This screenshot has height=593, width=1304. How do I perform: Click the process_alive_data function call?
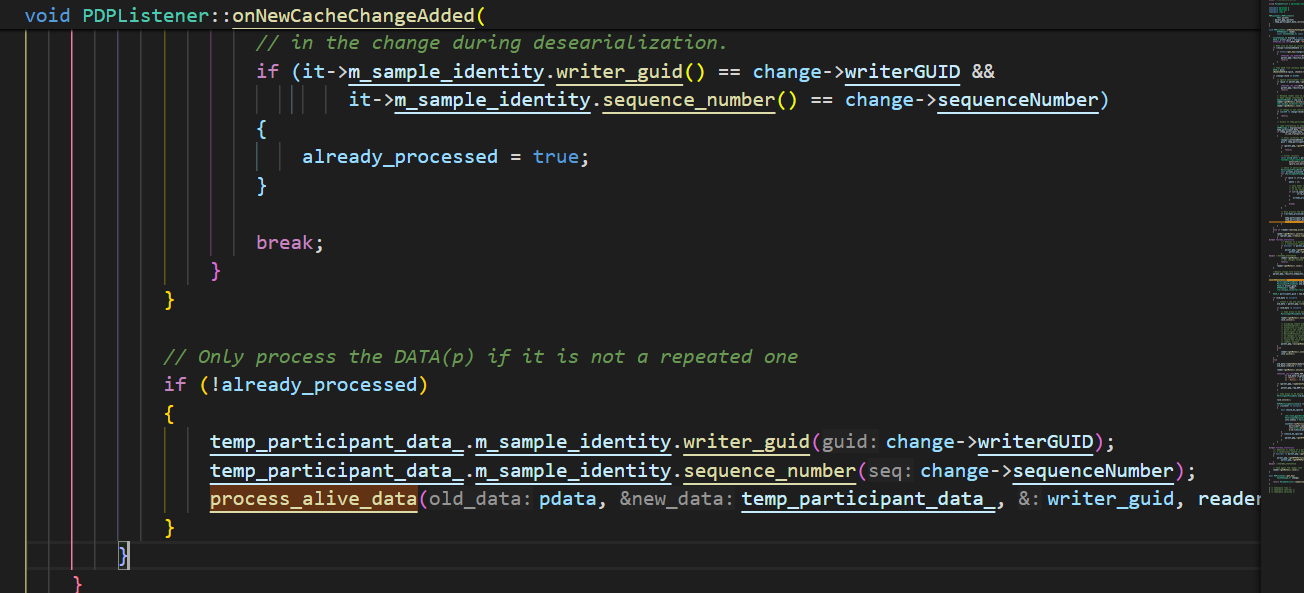click(x=313, y=499)
